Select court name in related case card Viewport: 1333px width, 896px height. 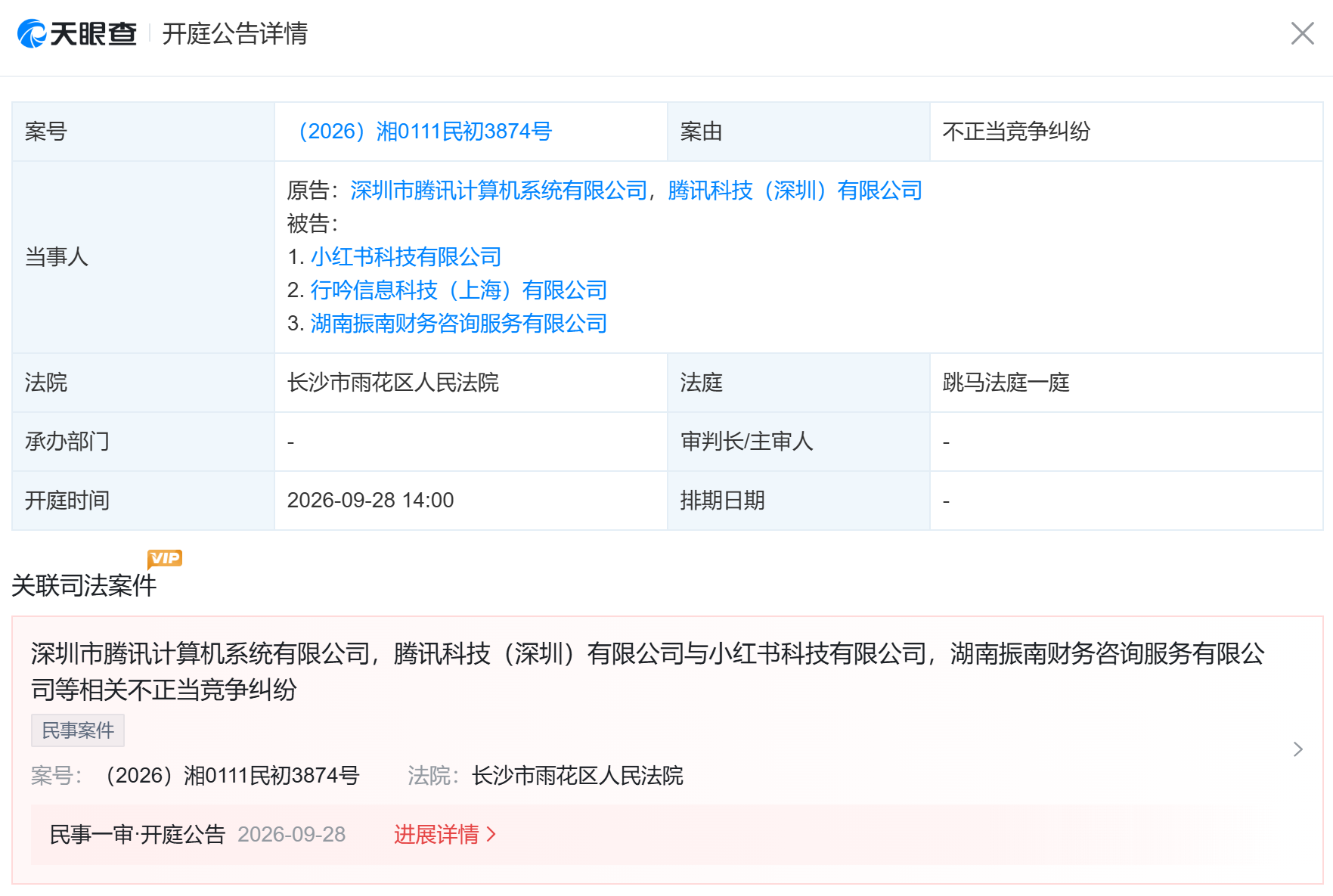click(578, 776)
